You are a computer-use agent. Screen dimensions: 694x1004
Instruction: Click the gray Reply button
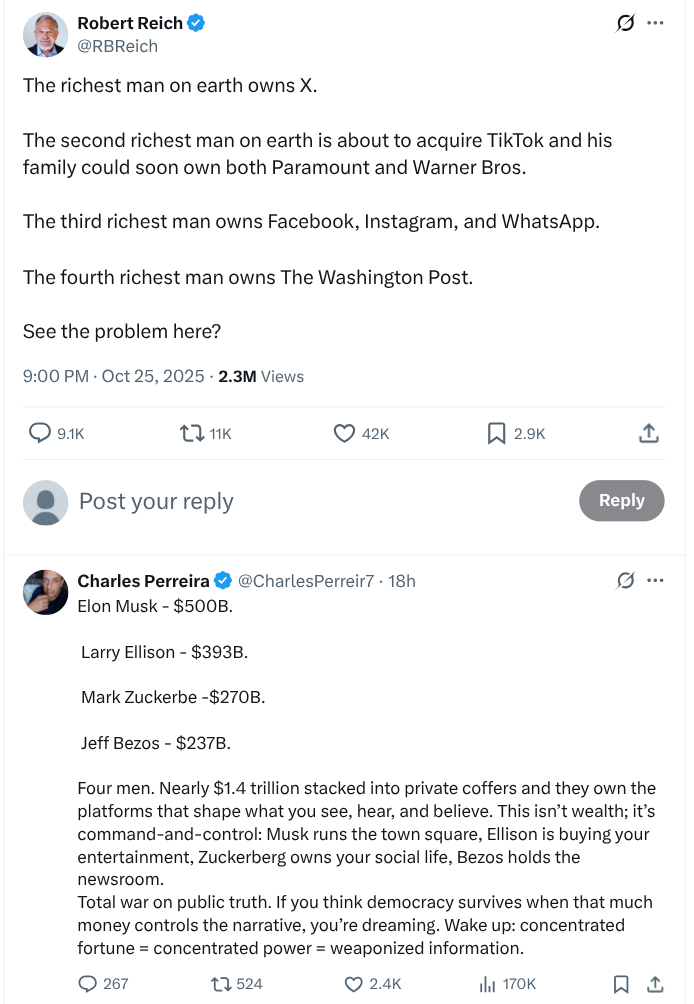(x=621, y=501)
